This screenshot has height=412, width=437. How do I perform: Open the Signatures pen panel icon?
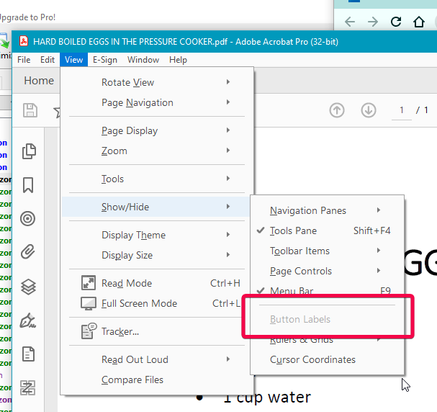click(x=28, y=321)
